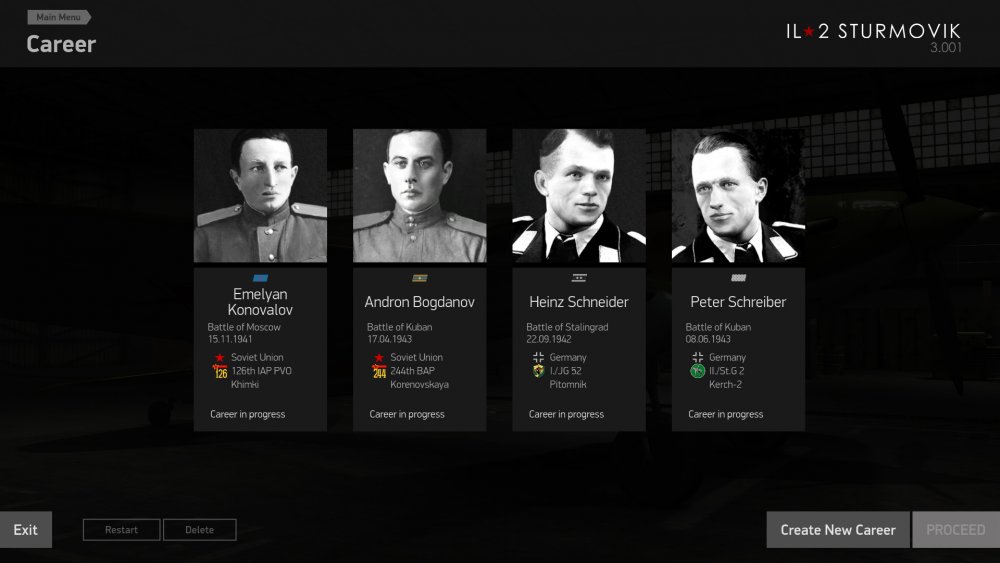Select Andron Bogdanov's pilot portrait
The image size is (1000, 563).
420,196
